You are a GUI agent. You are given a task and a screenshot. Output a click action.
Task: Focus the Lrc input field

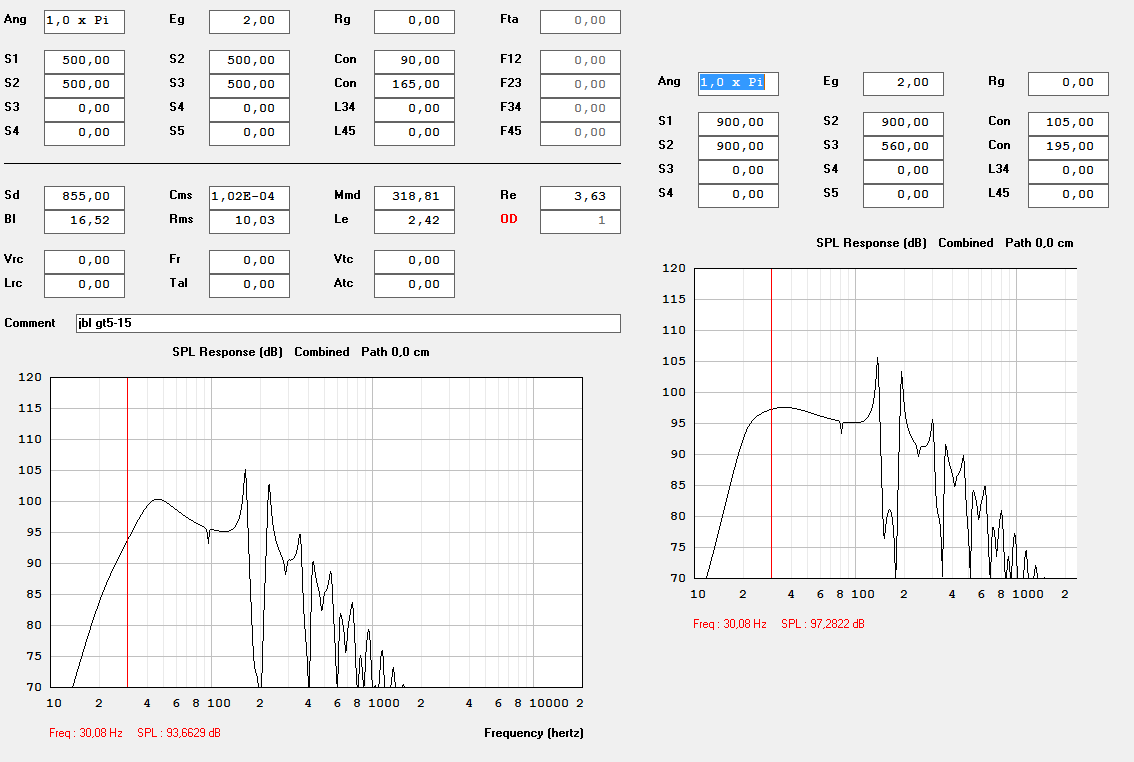pyautogui.click(x=84, y=285)
